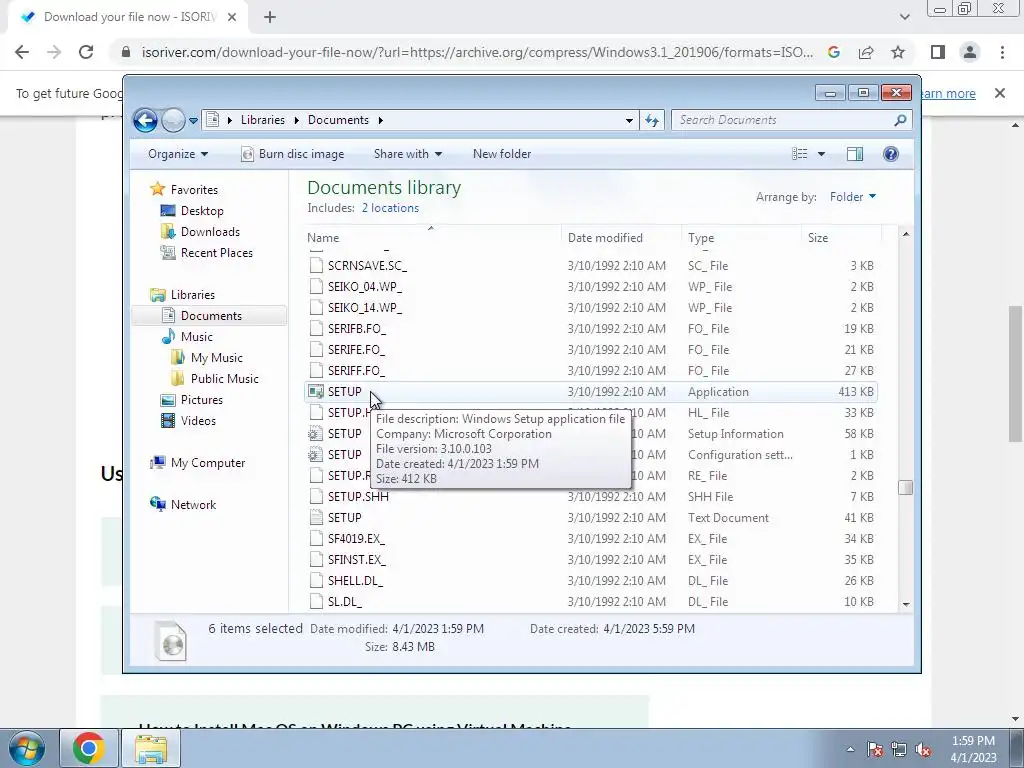Open Downloads in navigation pane
The image size is (1024, 768).
(x=210, y=232)
